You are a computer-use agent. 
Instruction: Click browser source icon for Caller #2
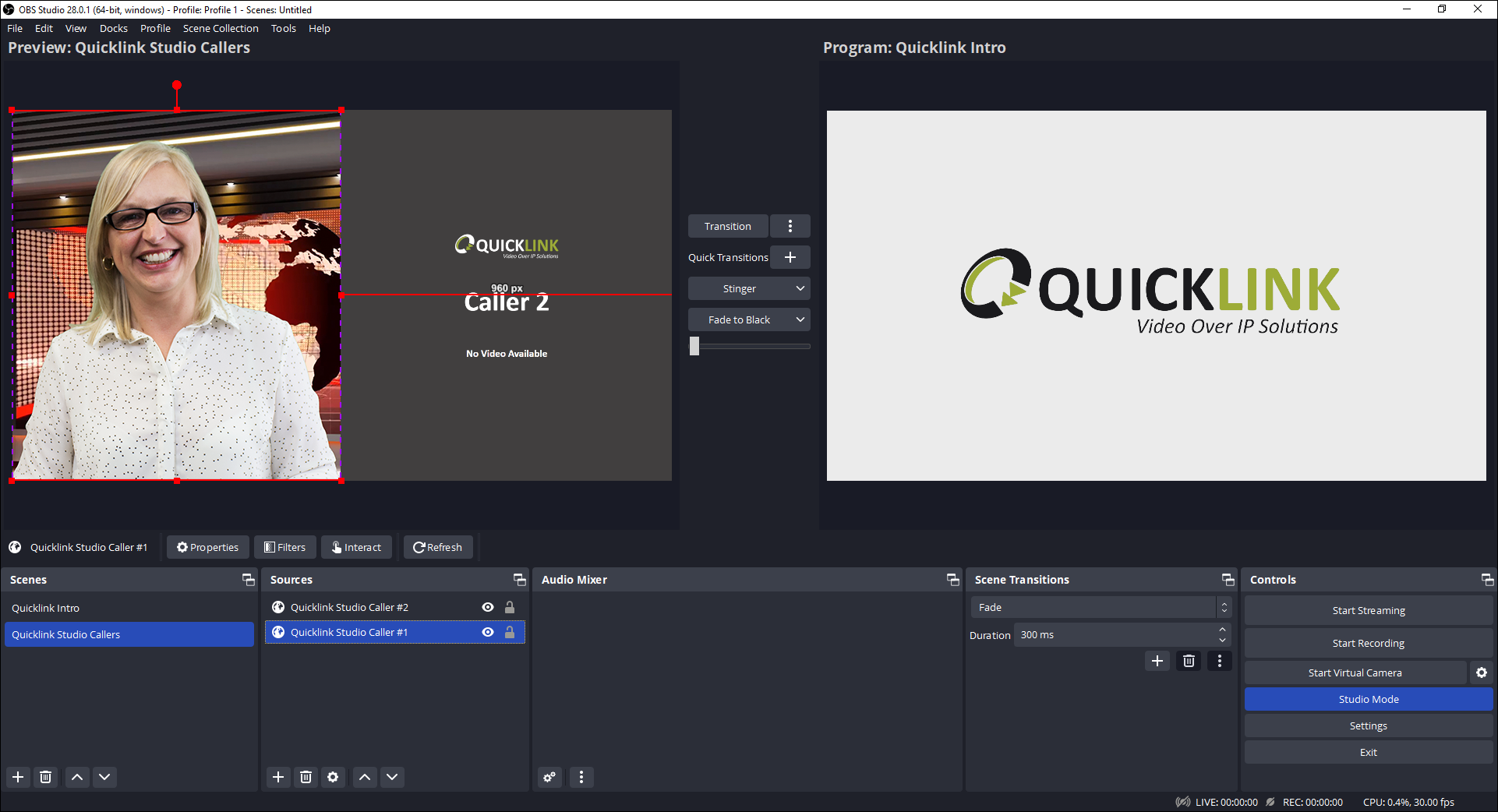[278, 607]
